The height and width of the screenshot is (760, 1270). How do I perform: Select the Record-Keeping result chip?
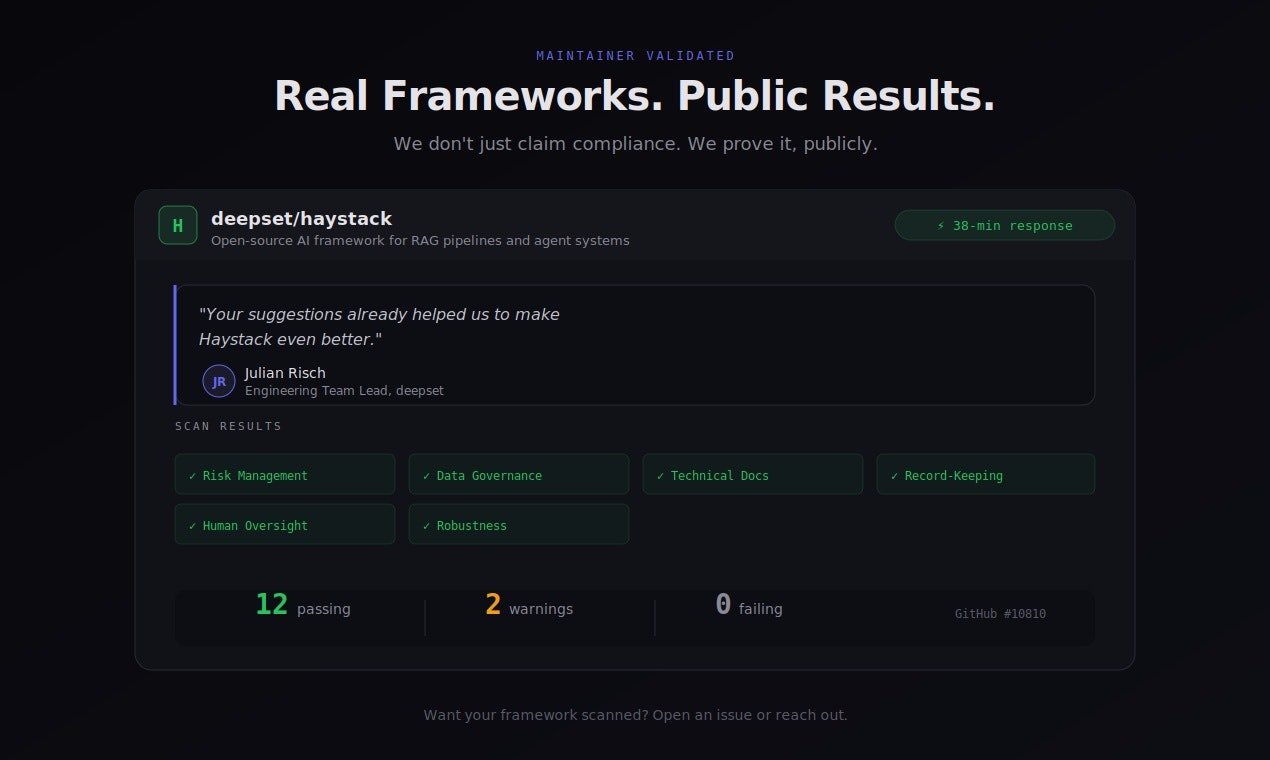click(986, 474)
